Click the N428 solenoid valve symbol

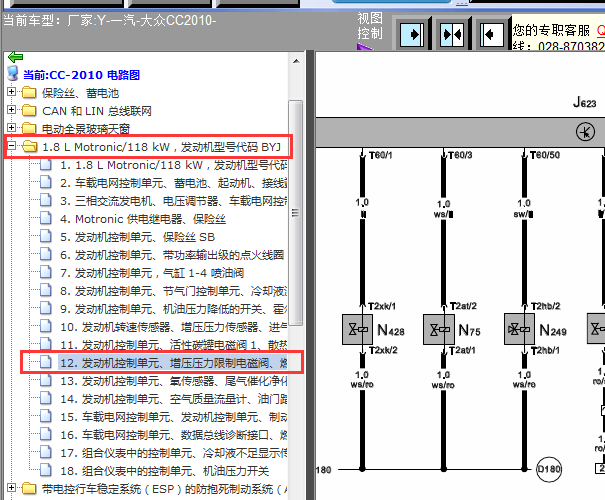tap(358, 329)
